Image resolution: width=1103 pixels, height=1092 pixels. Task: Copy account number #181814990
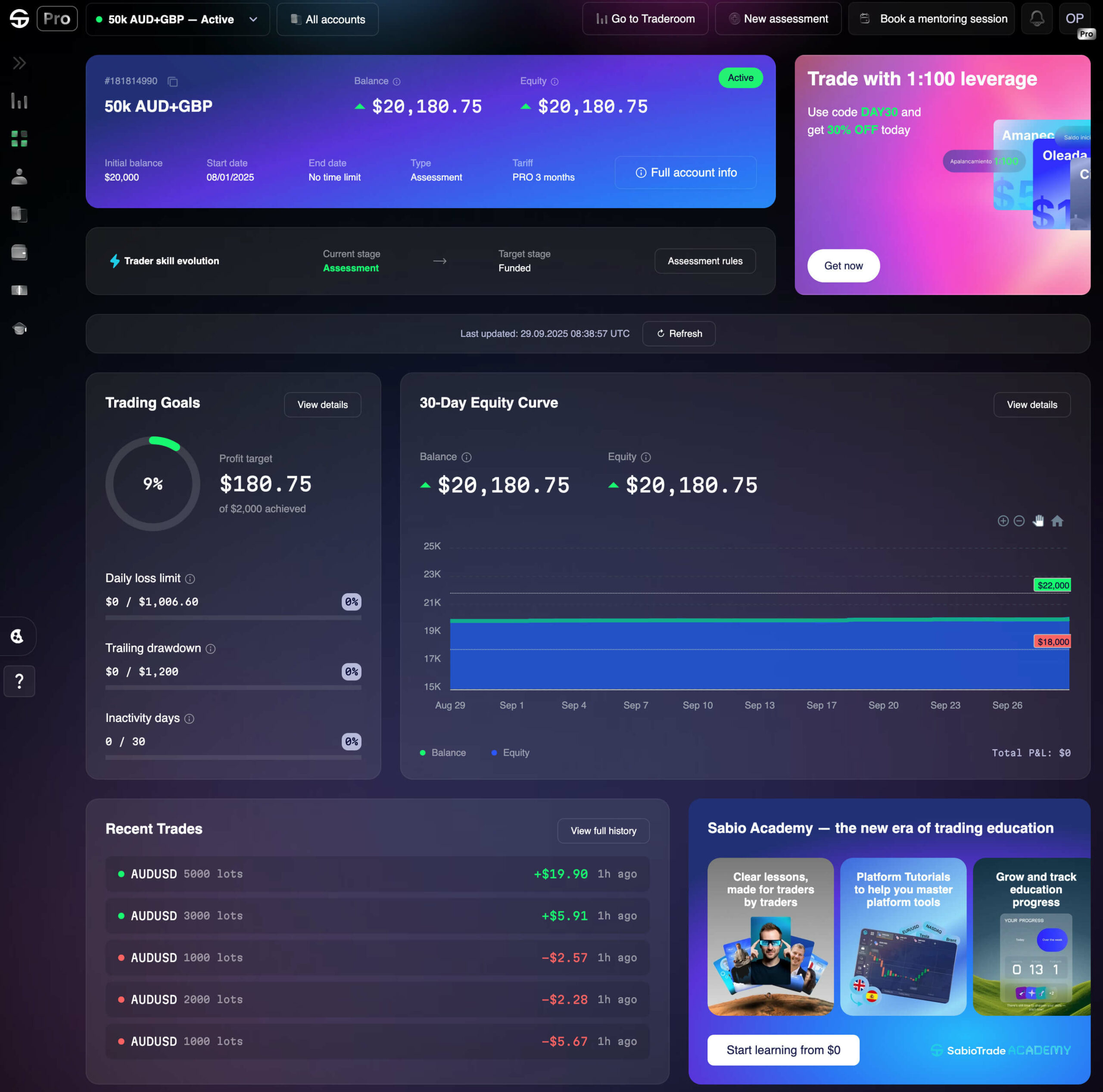point(172,81)
